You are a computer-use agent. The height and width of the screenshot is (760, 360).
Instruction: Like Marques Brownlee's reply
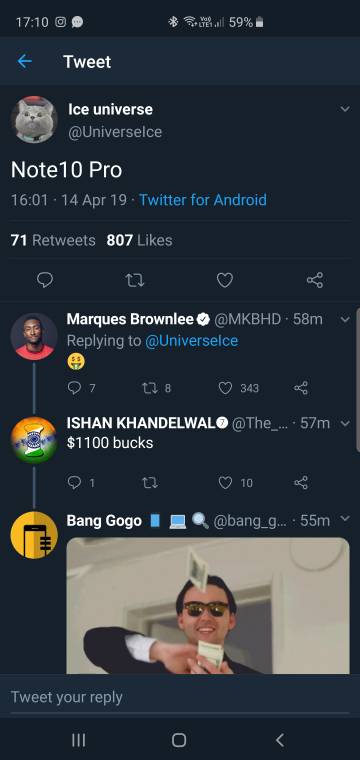(x=238, y=388)
